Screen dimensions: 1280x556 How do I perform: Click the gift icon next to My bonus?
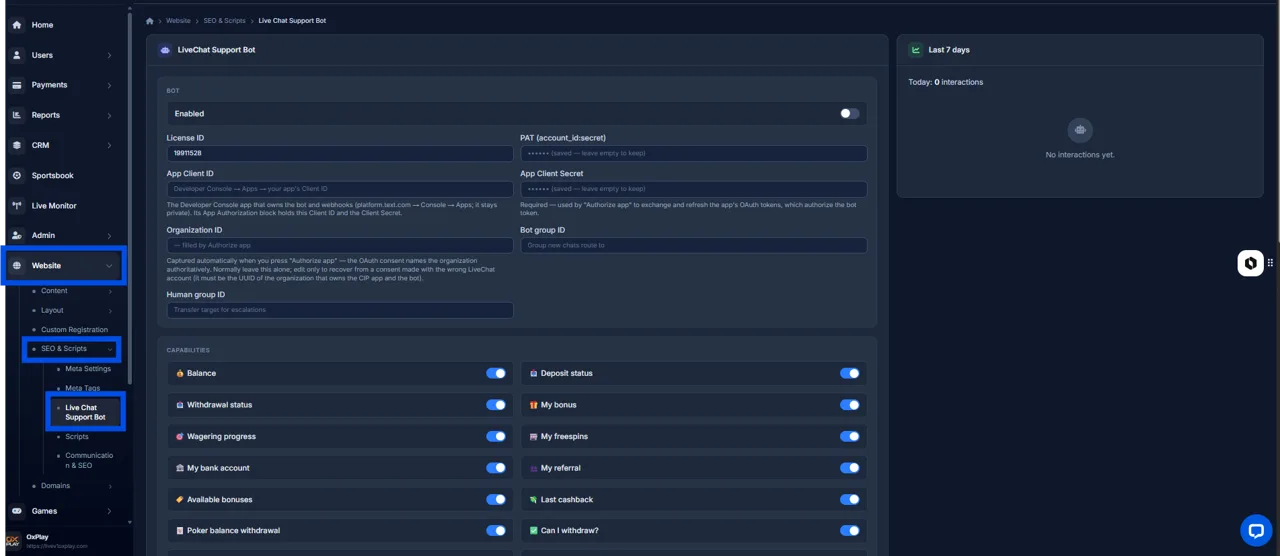pos(534,405)
